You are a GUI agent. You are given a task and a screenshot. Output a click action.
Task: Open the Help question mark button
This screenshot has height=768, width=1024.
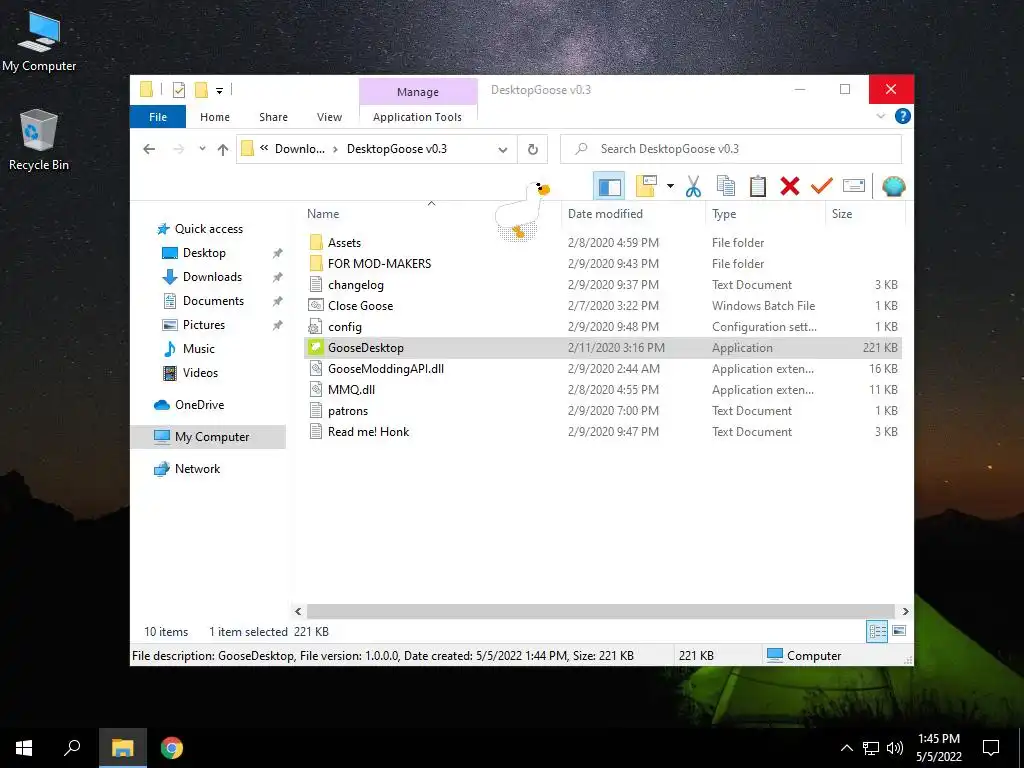tap(903, 116)
